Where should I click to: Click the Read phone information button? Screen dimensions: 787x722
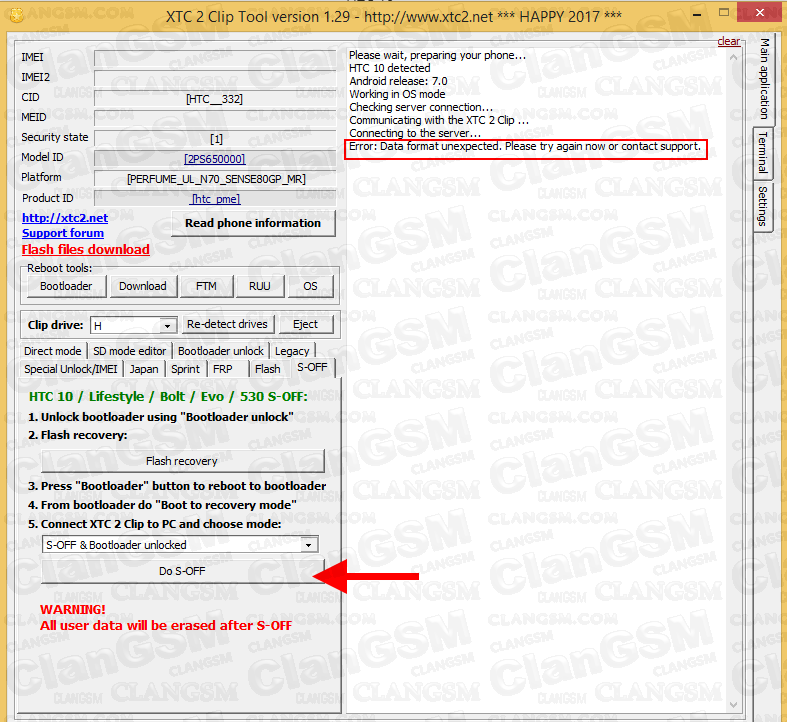pos(253,223)
